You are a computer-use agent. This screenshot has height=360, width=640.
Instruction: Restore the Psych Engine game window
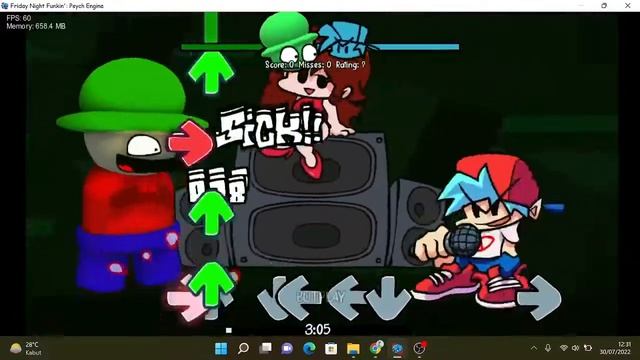pyautogui.click(x=604, y=6)
